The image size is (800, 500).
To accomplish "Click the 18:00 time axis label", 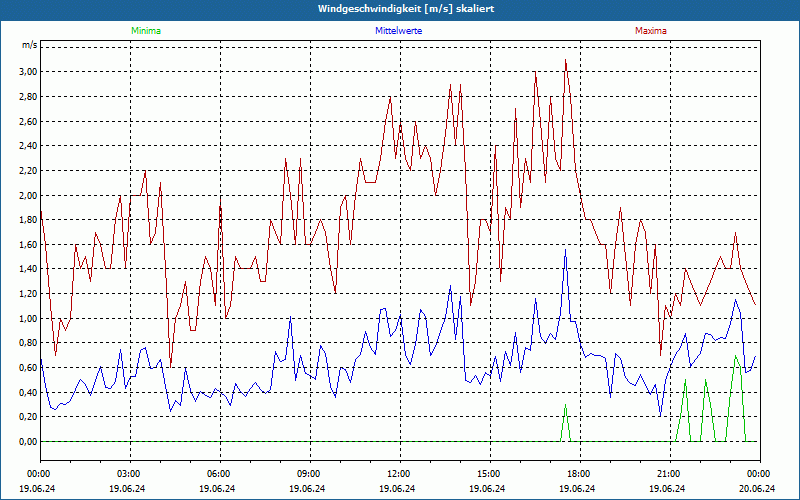I will tap(577, 474).
